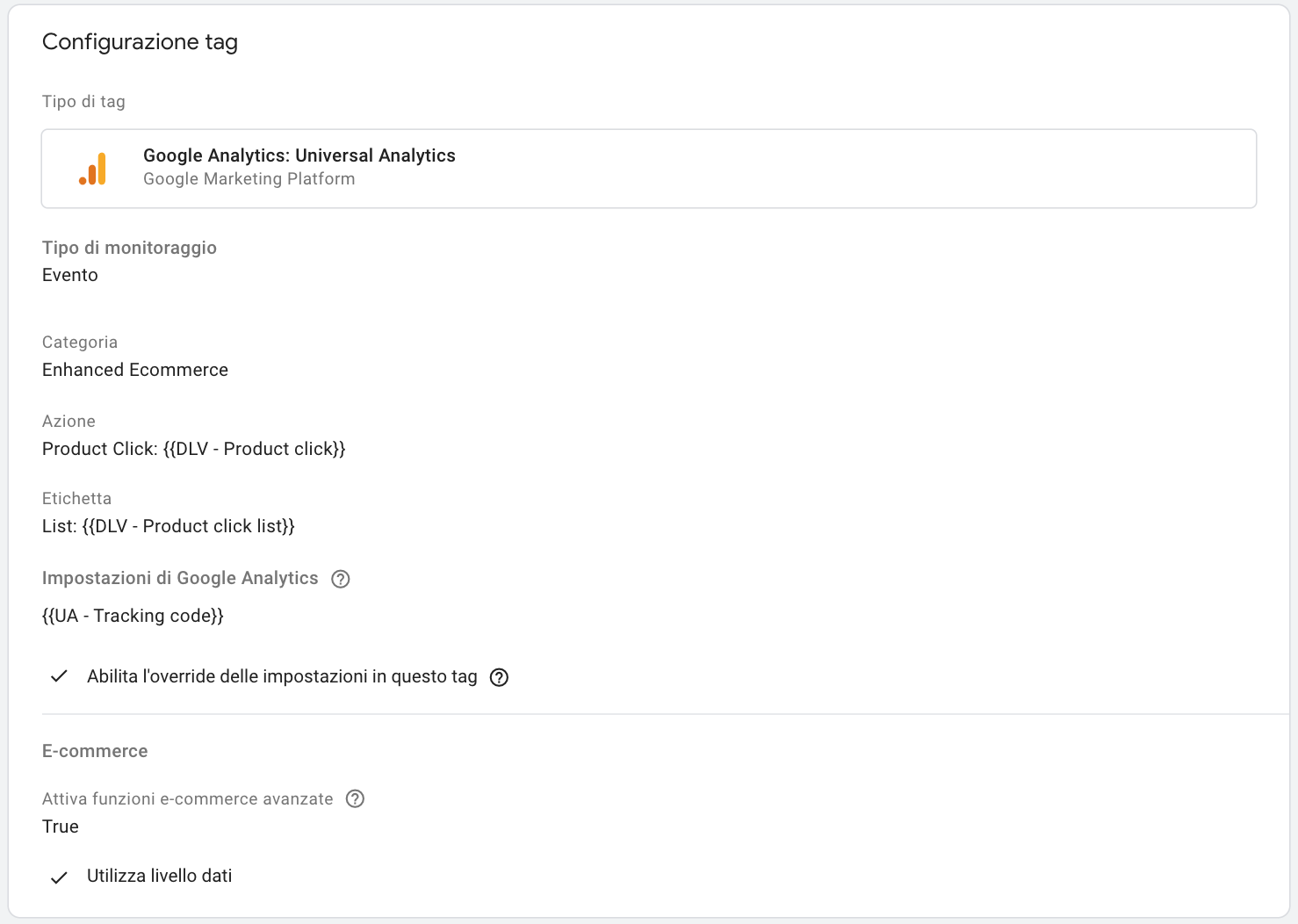Click help icon beside override settings option

499,677
